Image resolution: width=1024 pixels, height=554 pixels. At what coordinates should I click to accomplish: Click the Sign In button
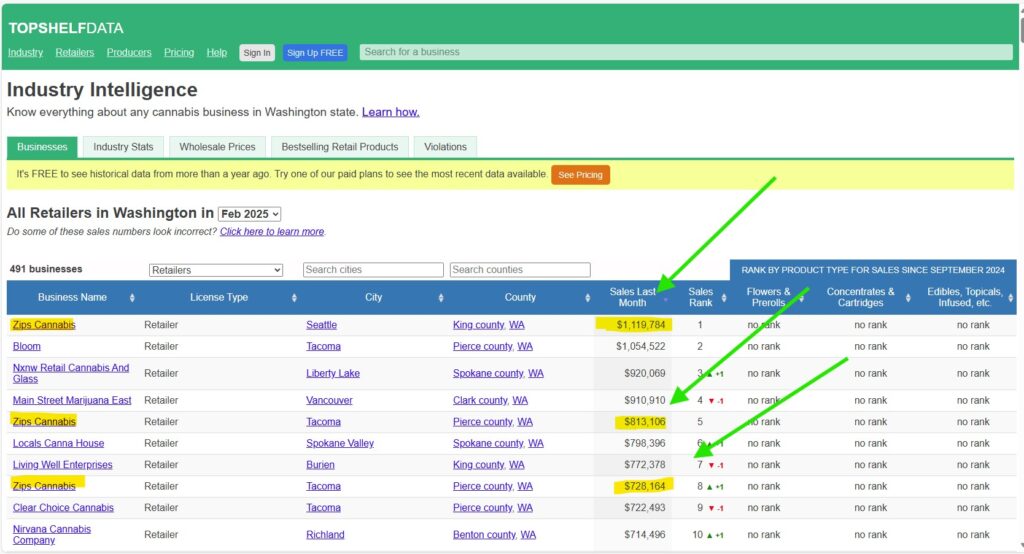pyautogui.click(x=257, y=53)
